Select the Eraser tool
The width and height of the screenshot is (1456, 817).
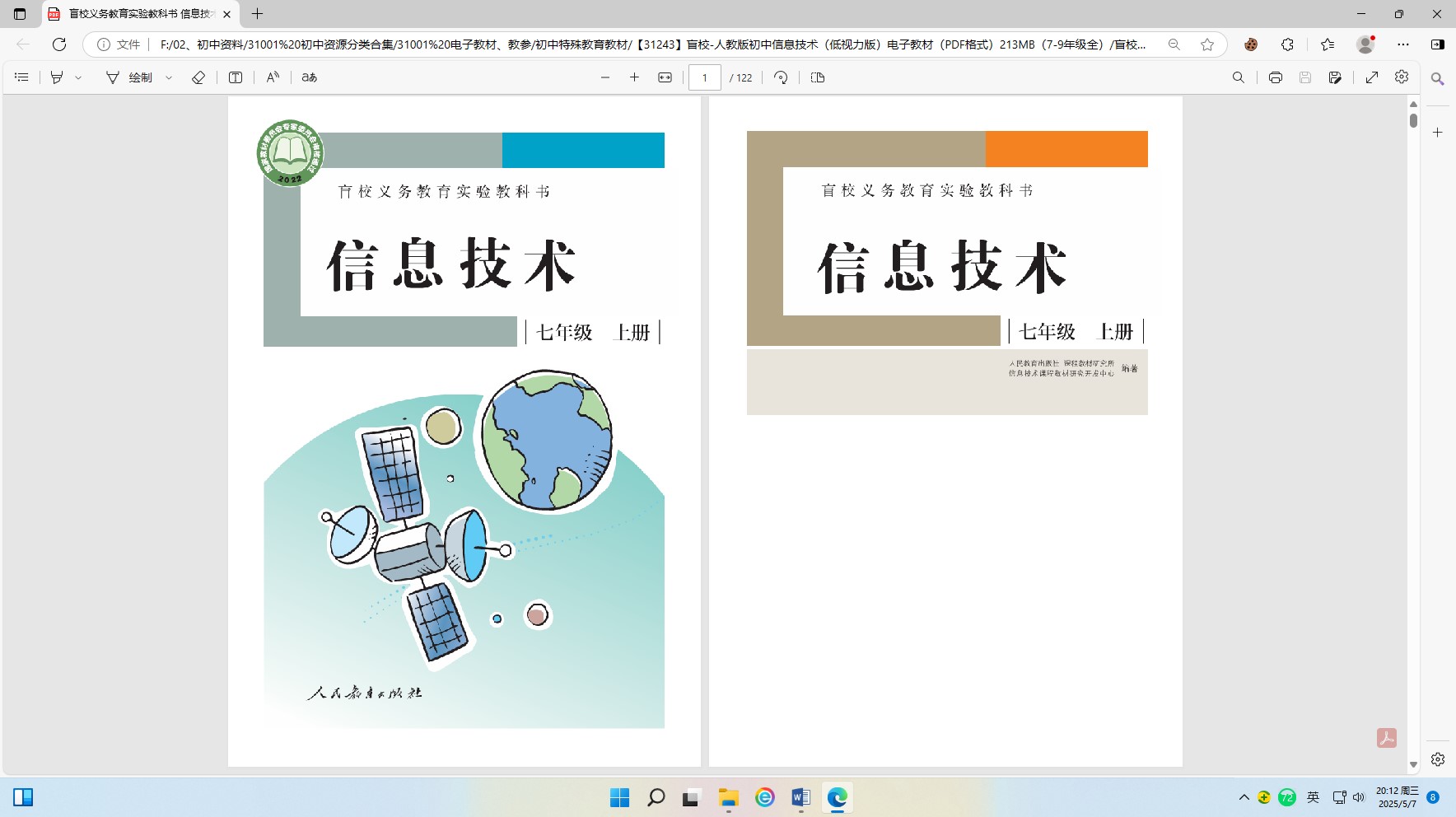pos(198,77)
